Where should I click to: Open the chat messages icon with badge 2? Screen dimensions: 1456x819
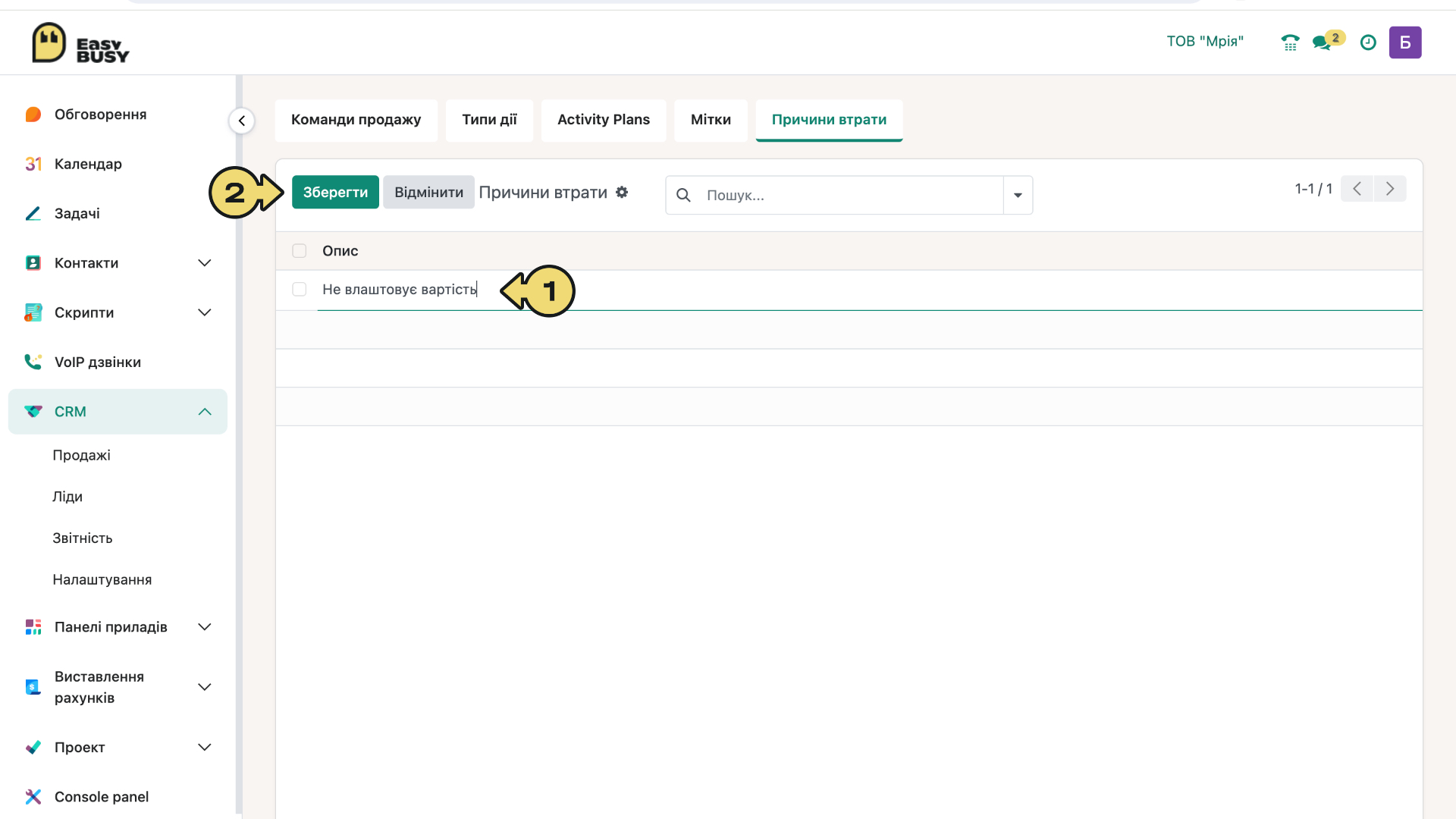point(1328,41)
